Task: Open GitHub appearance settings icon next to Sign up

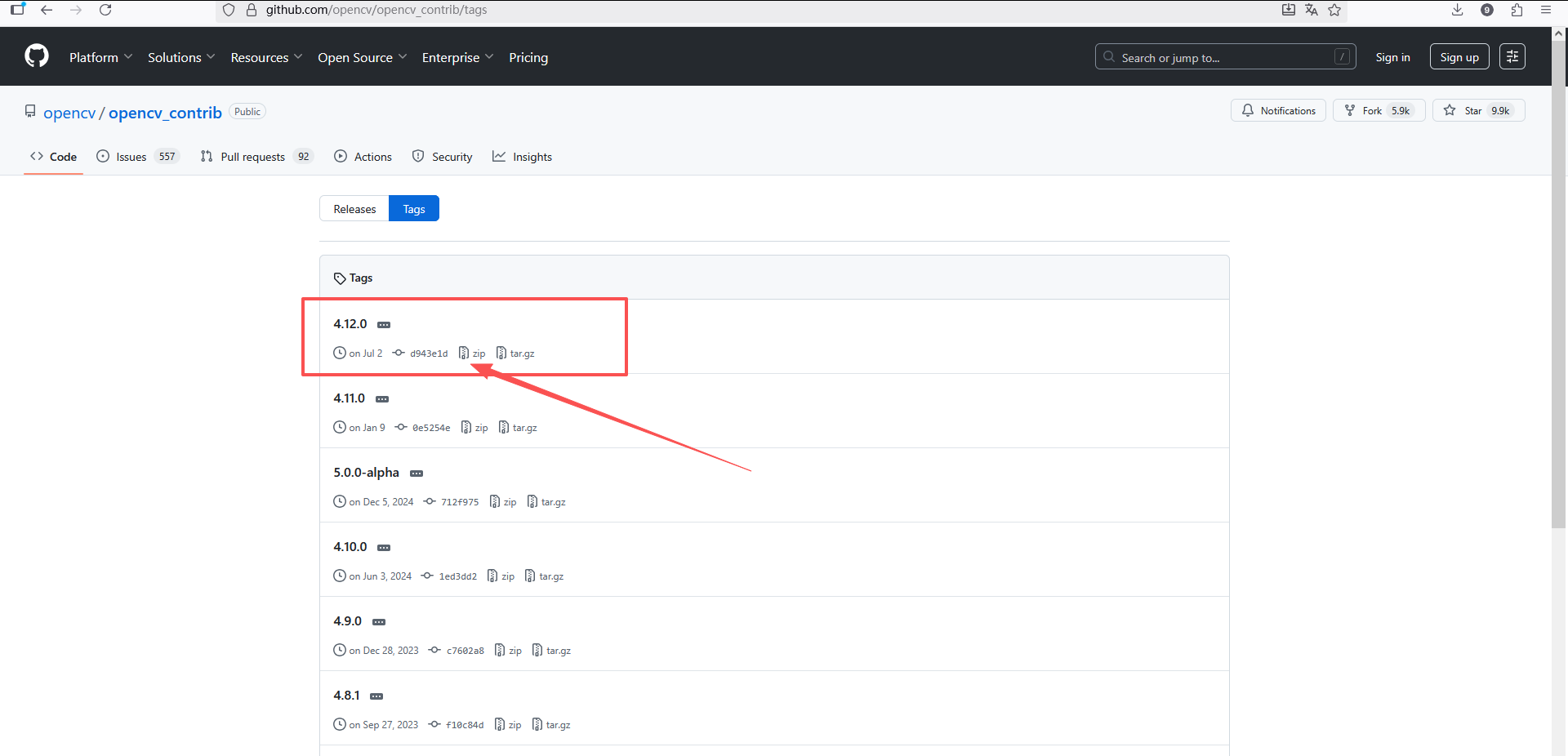Action: [x=1512, y=56]
